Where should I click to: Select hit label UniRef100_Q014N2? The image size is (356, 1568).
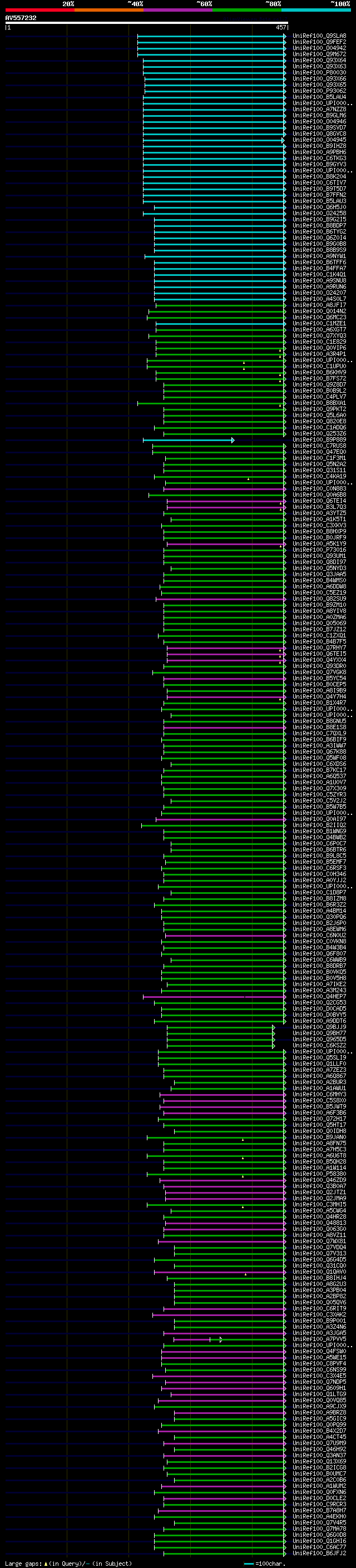pyautogui.click(x=319, y=311)
